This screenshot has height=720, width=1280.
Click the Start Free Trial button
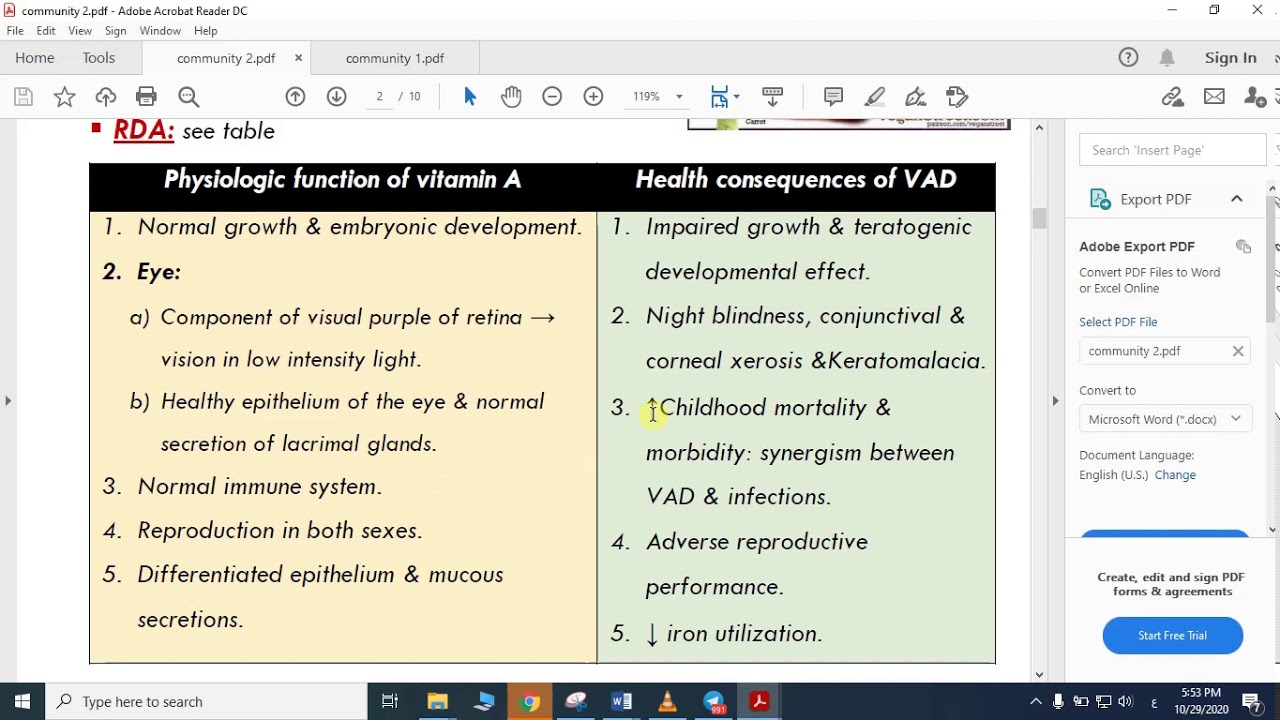click(1172, 635)
